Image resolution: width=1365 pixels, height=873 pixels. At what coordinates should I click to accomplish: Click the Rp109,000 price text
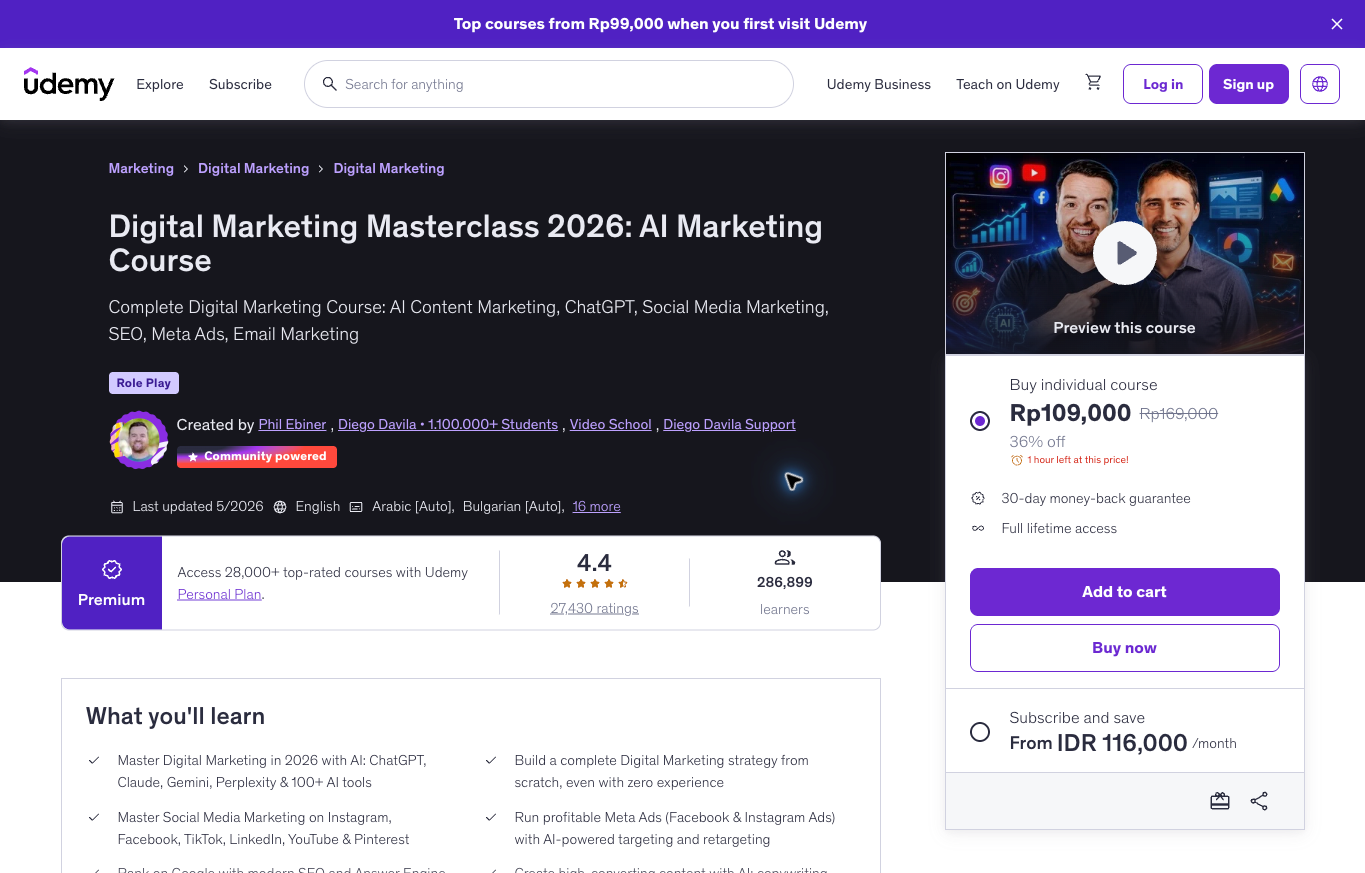tap(1070, 413)
